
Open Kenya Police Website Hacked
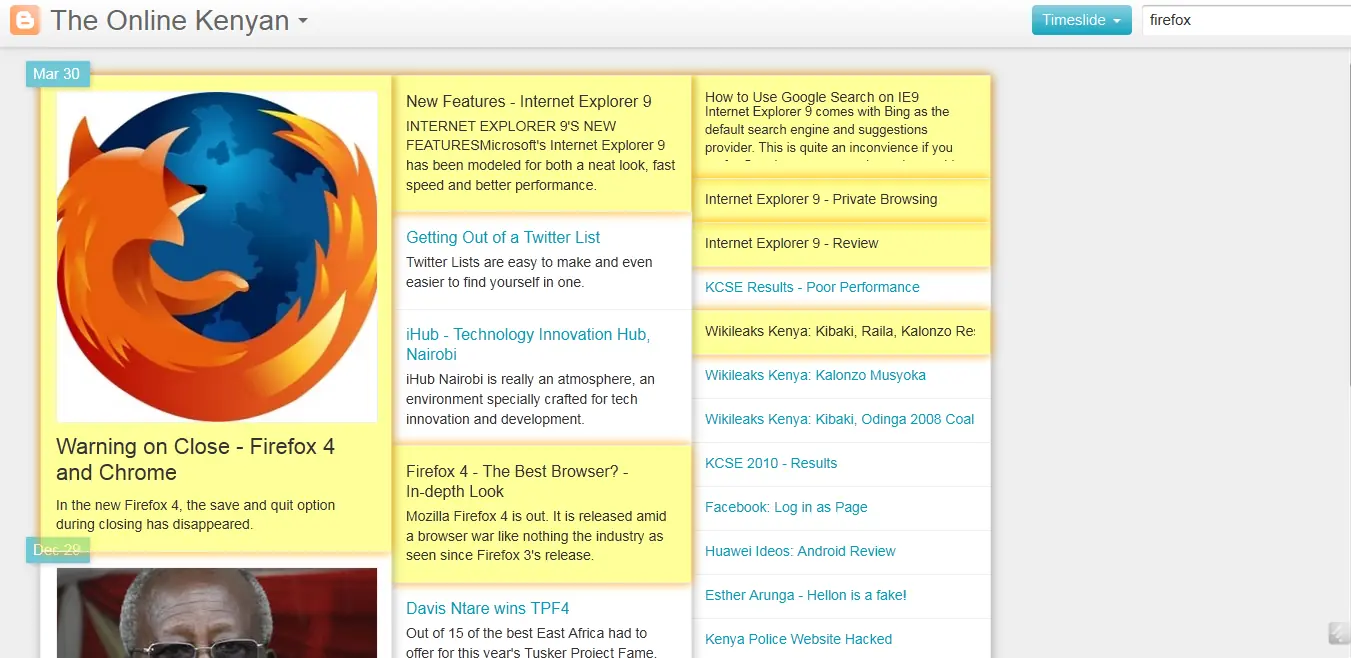tap(798, 639)
